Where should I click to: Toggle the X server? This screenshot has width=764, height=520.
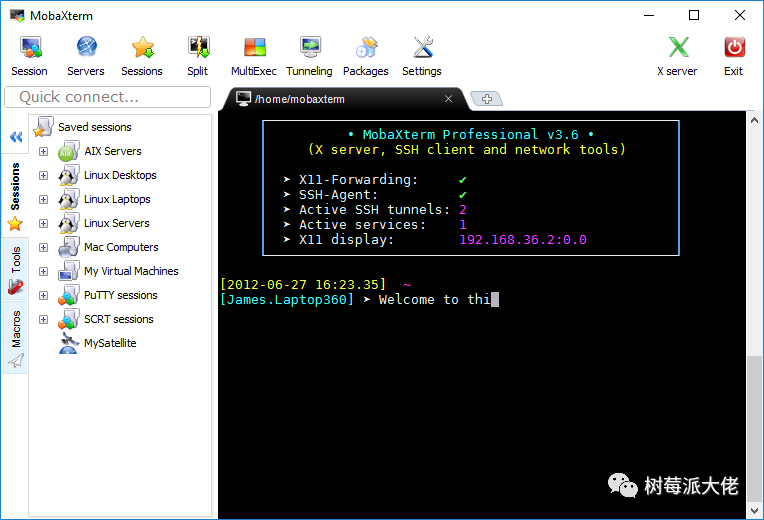point(677,57)
